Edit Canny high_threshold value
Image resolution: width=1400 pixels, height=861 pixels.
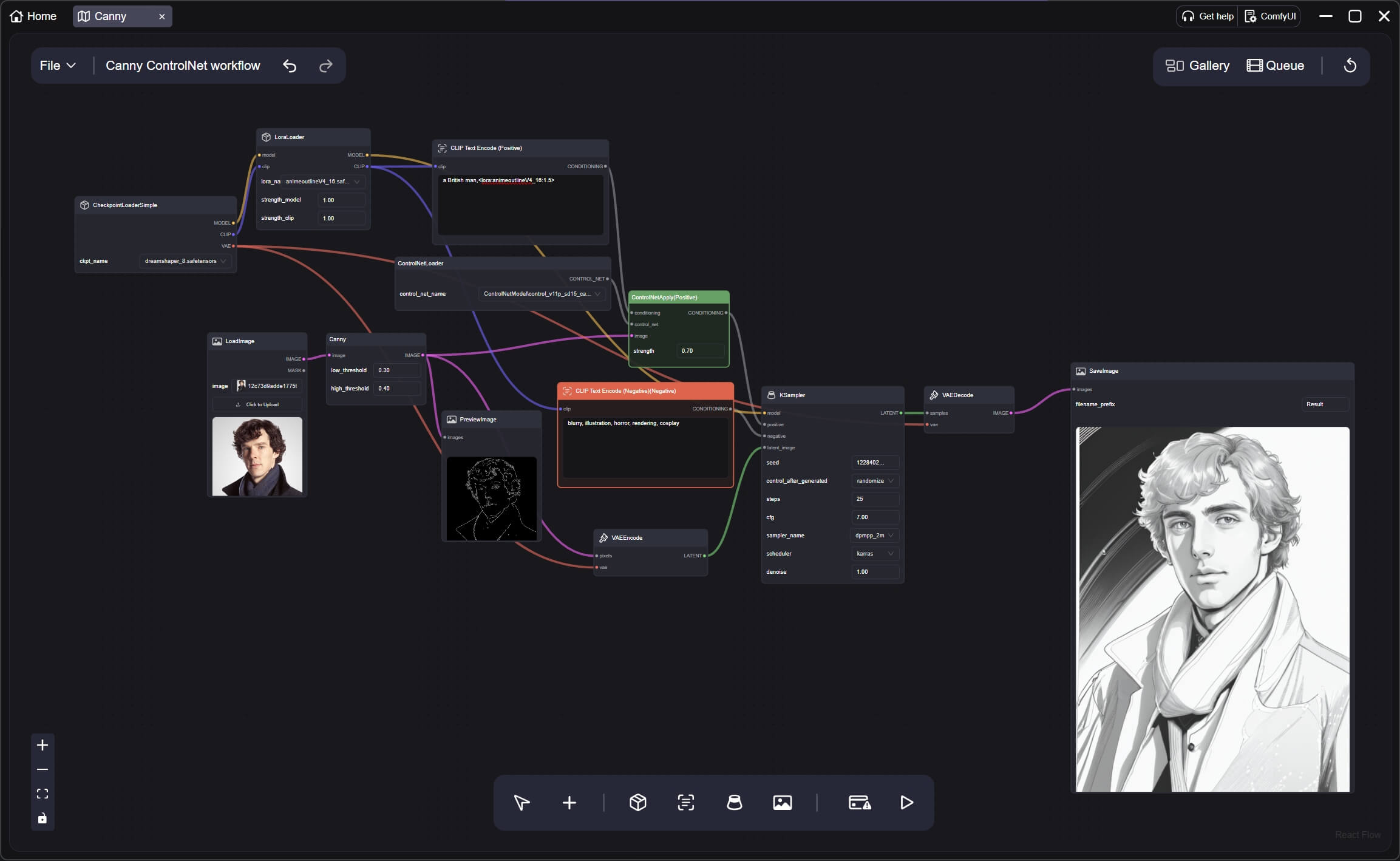[x=397, y=389]
